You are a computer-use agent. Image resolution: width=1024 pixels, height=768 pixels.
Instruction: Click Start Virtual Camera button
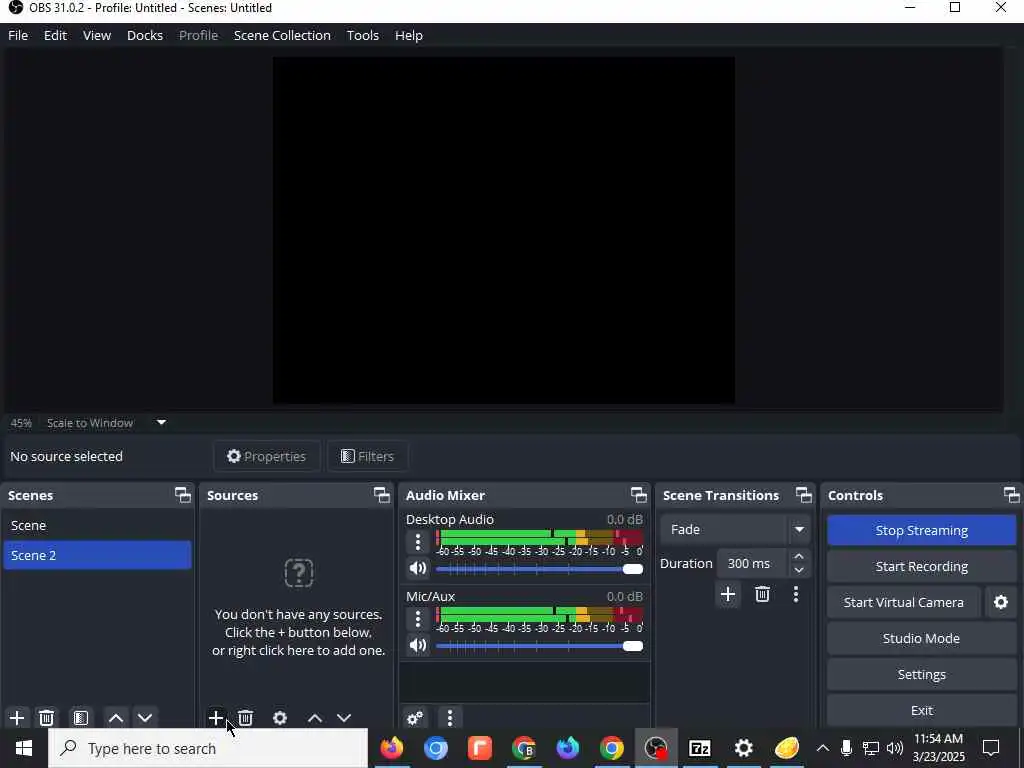(x=904, y=602)
